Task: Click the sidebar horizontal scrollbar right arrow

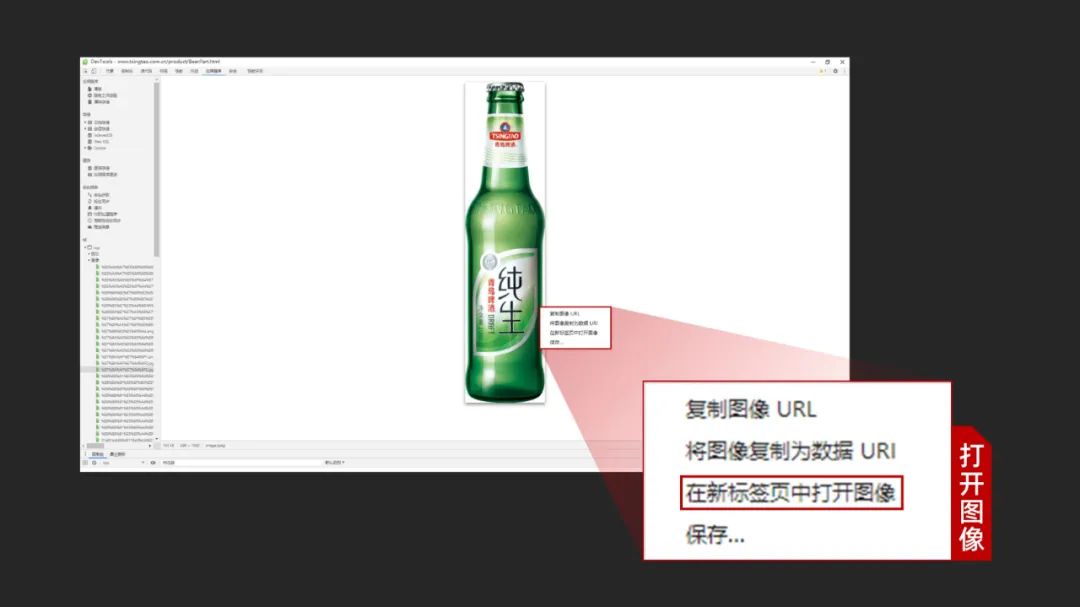Action: (x=149, y=446)
